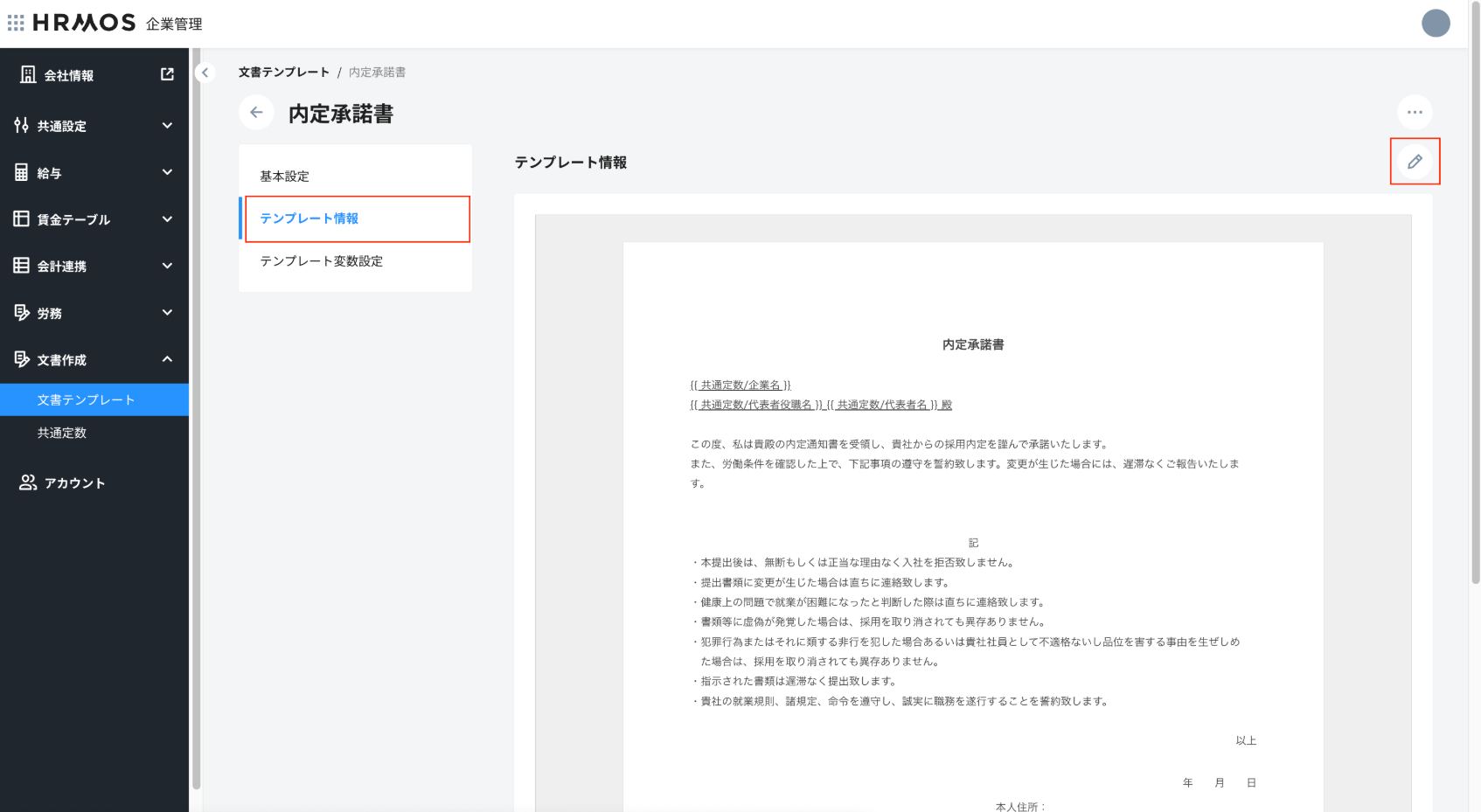Click the user avatar in top right
1481x812 pixels.
[x=1436, y=23]
